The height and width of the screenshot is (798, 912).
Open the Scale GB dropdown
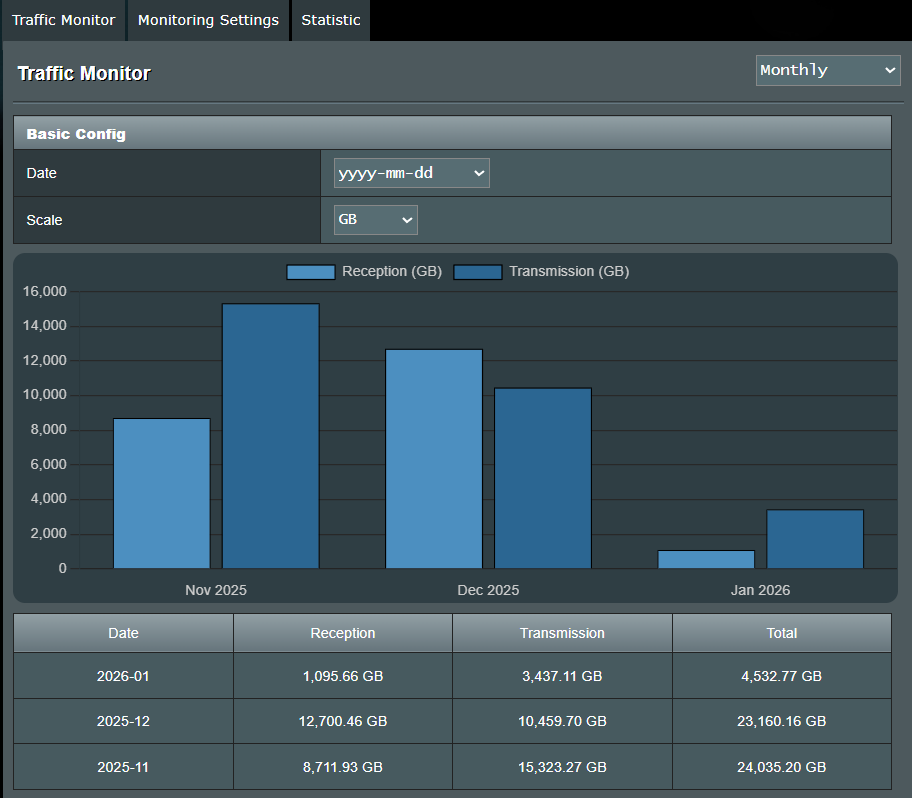(375, 220)
